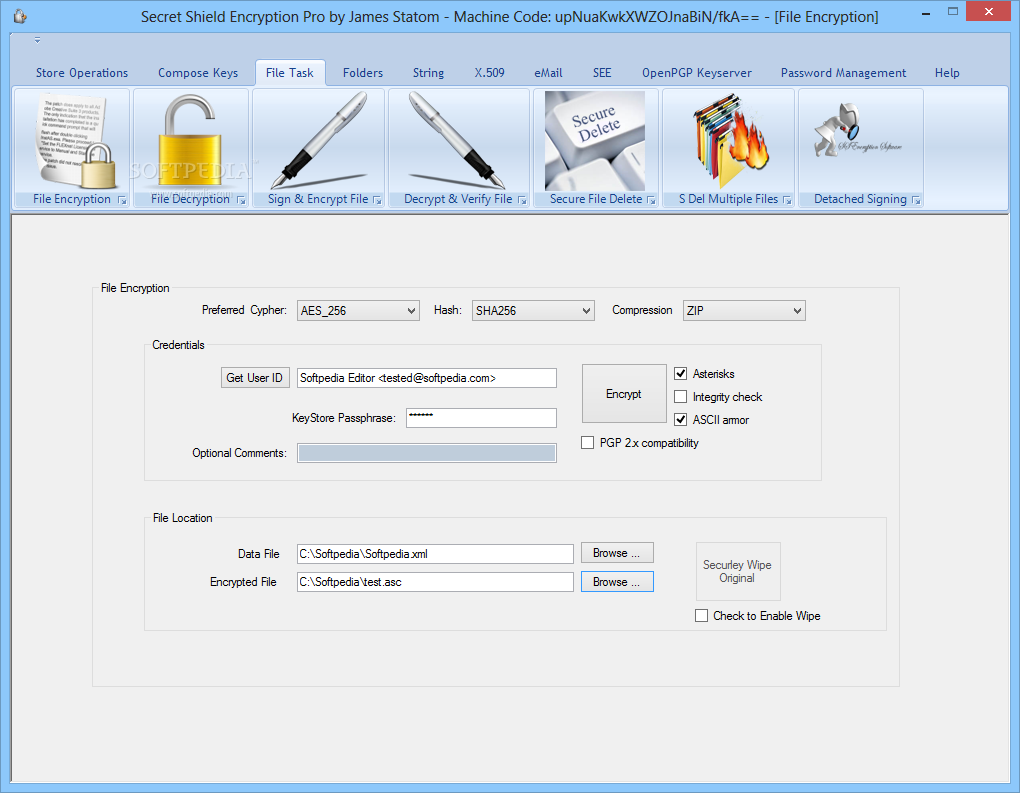The image size is (1020, 793).
Task: Click the Get User ID button
Action: tap(254, 378)
